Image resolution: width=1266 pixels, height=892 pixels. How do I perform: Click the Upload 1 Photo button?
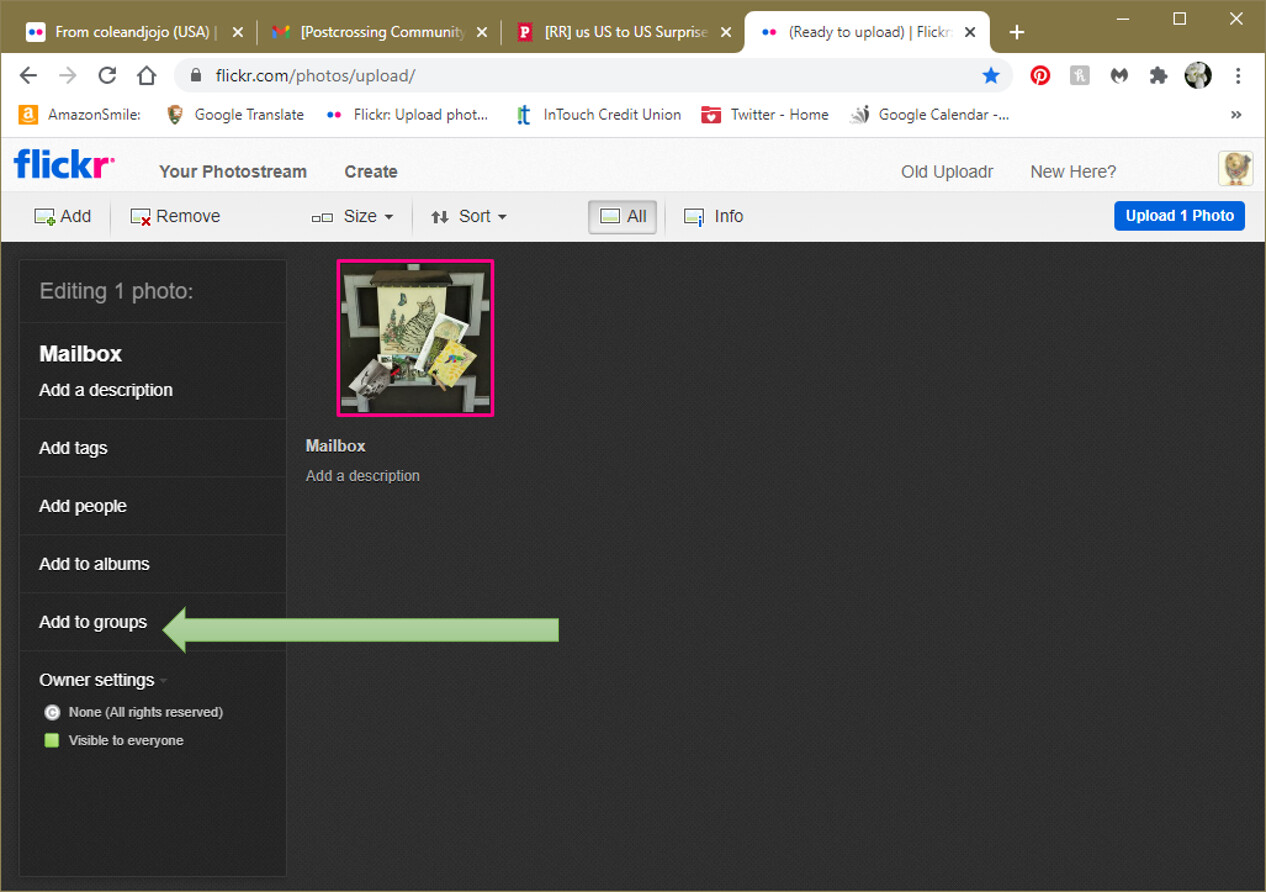[1179, 216]
